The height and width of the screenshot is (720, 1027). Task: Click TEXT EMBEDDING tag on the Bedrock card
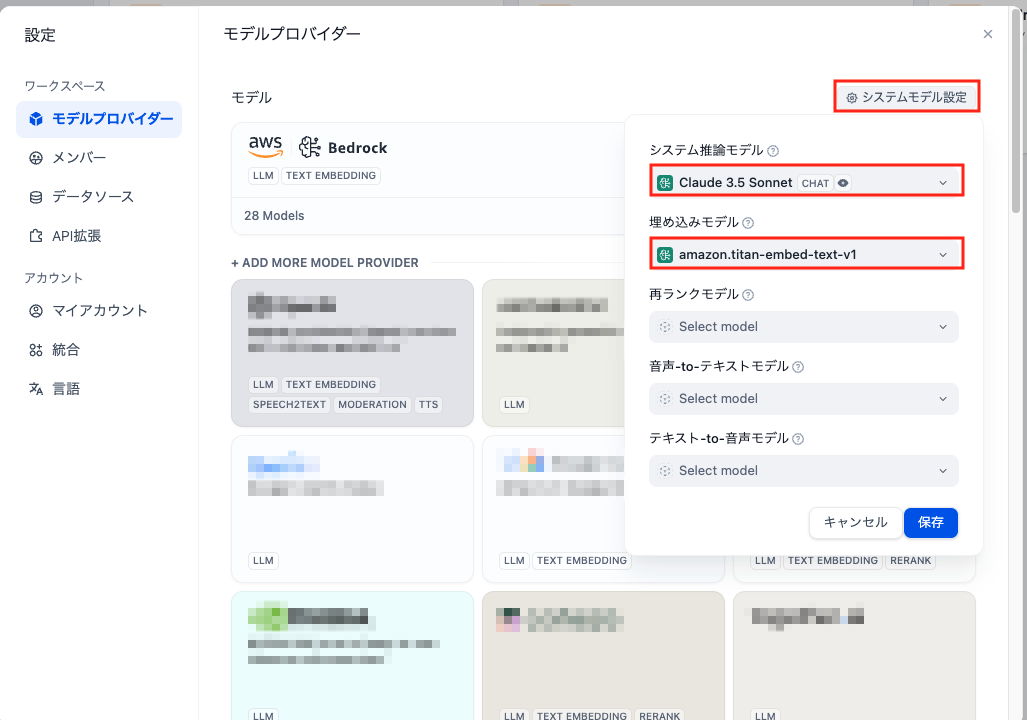[x=331, y=176]
